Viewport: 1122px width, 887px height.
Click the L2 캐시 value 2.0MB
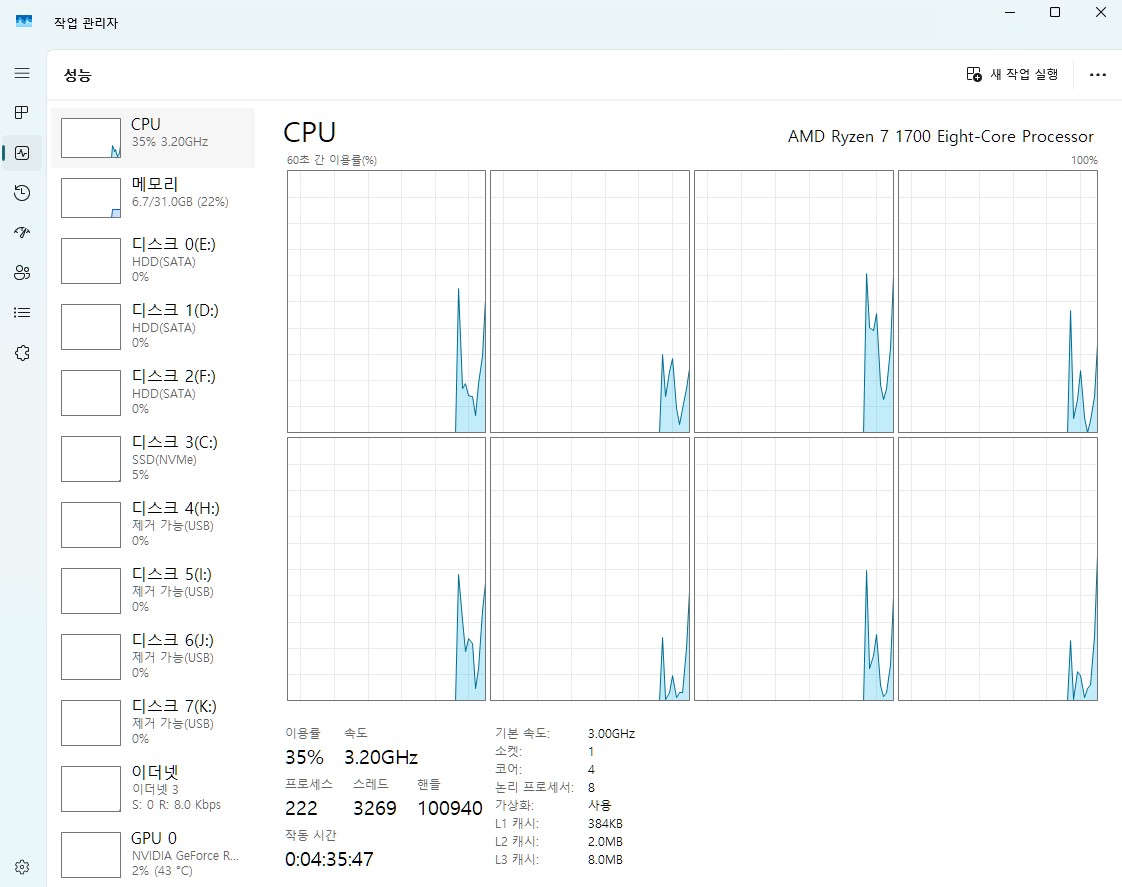pyautogui.click(x=605, y=842)
